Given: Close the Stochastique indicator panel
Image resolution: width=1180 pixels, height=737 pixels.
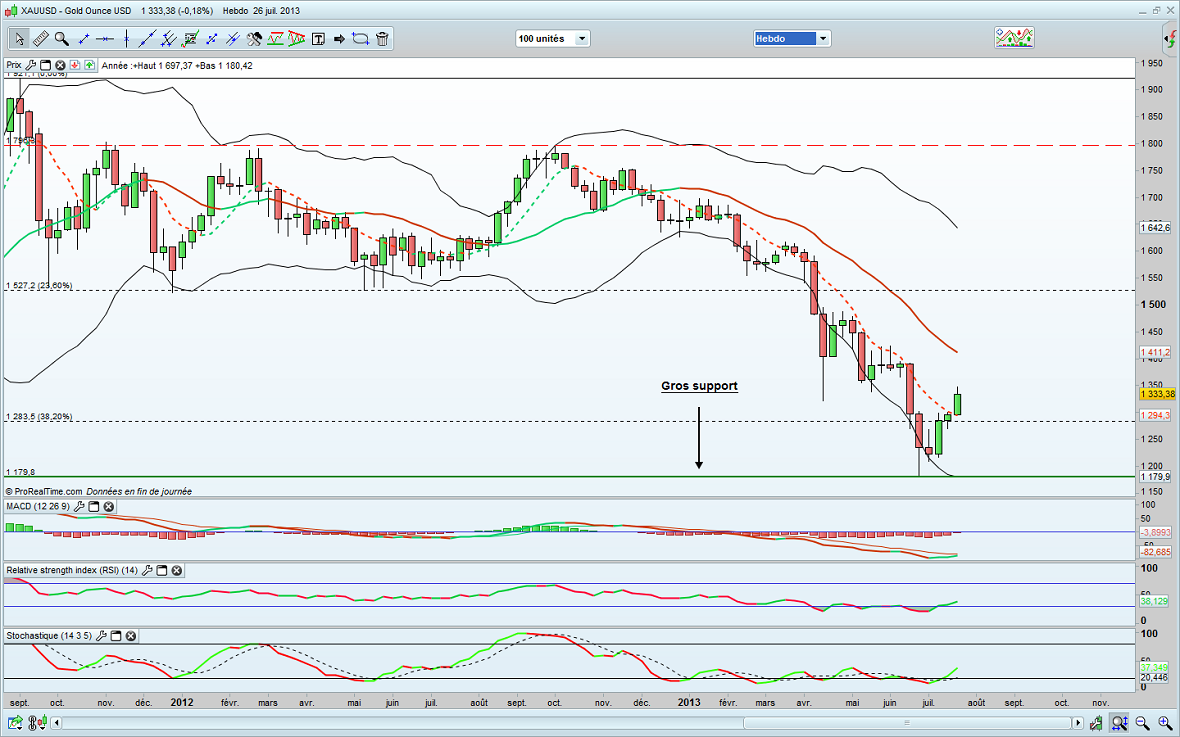Looking at the screenshot, I should 130,636.
